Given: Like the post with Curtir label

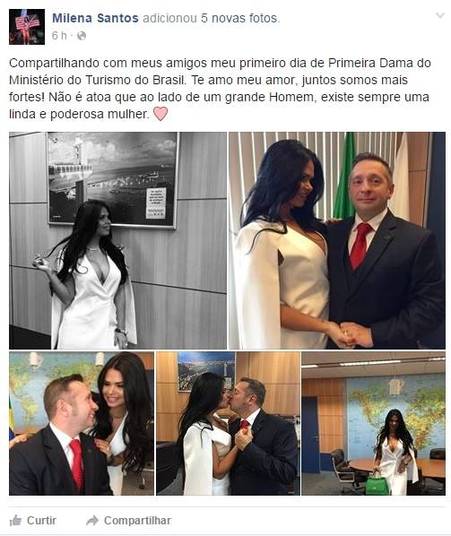Looking at the screenshot, I should (41, 520).
